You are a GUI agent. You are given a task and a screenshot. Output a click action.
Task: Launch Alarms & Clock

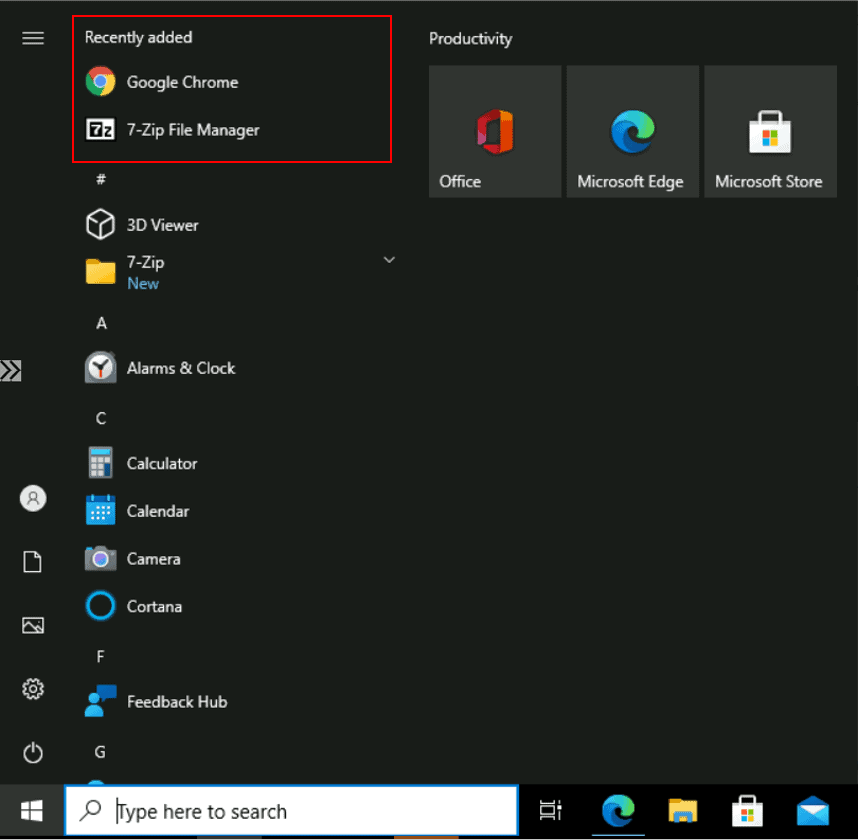pyautogui.click(x=160, y=368)
